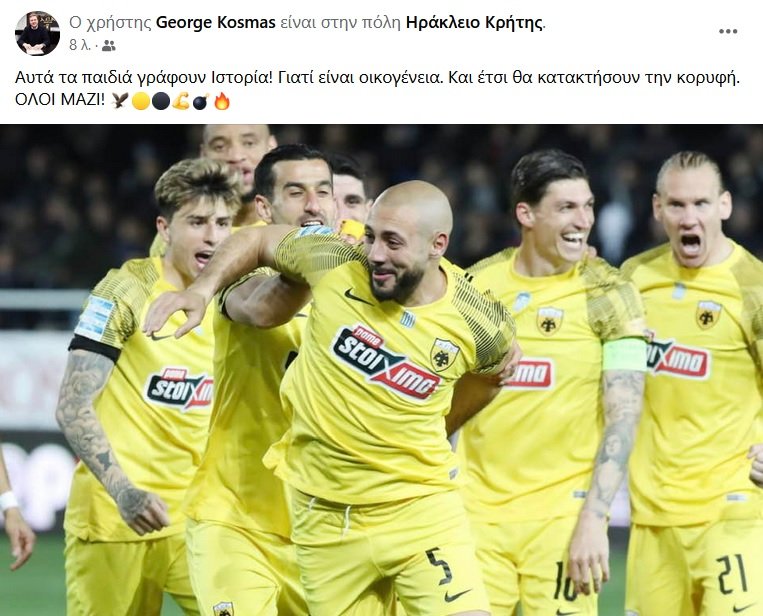Screen dimensions: 763x616
Task: Click the number 21 on the shorts
Action: point(731,573)
